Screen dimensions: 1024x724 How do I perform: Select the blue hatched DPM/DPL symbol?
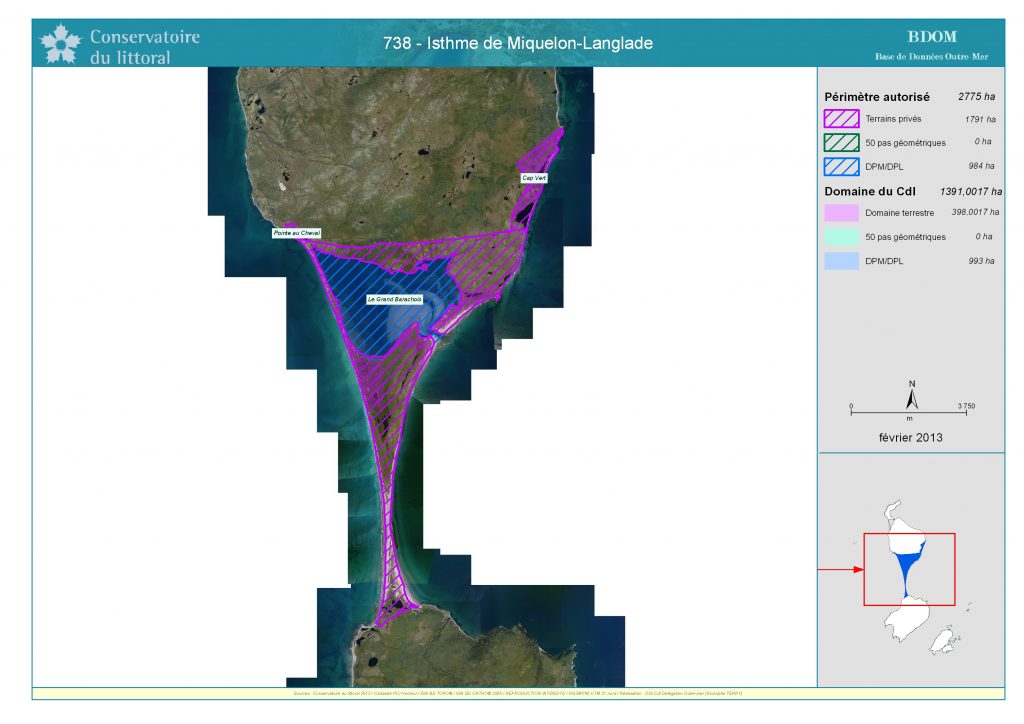pyautogui.click(x=841, y=166)
